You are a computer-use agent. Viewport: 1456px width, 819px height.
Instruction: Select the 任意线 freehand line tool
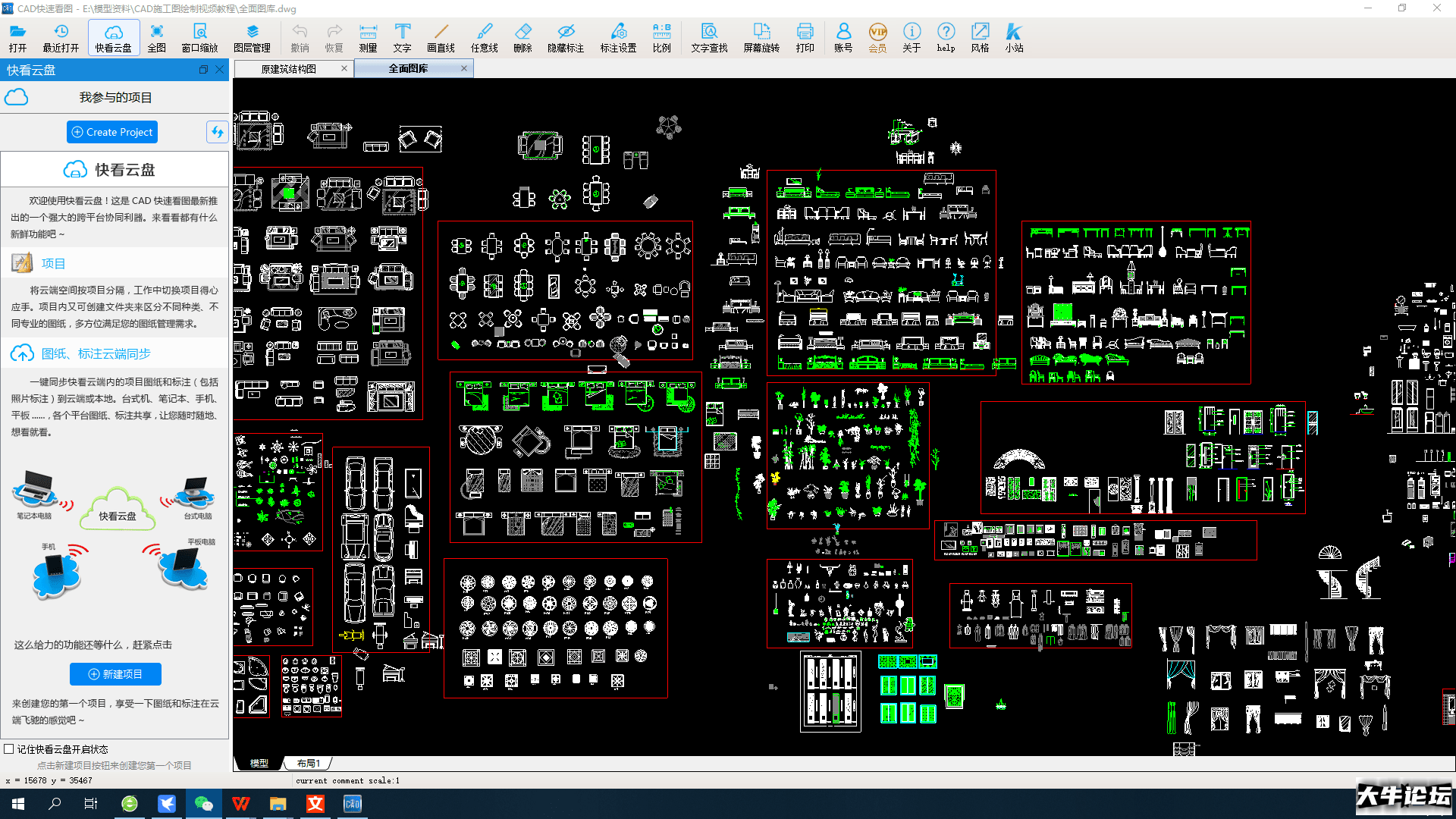tap(485, 37)
